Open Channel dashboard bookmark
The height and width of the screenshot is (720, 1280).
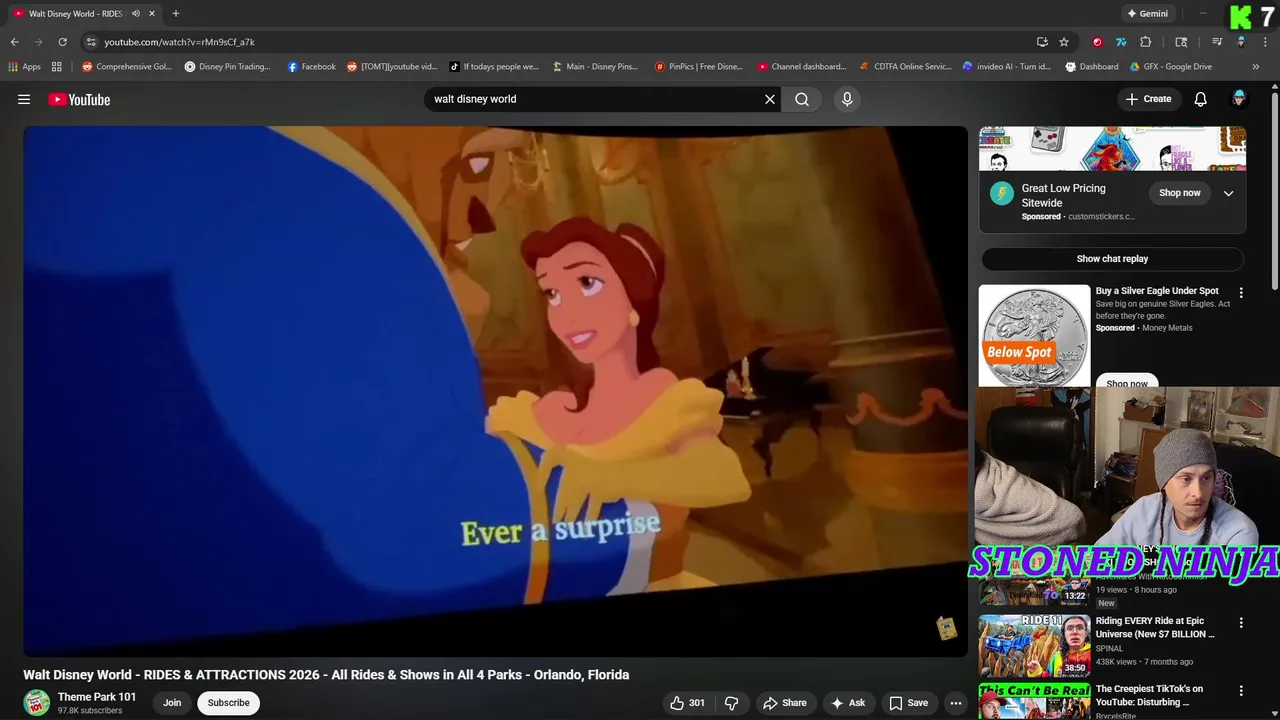(802, 67)
